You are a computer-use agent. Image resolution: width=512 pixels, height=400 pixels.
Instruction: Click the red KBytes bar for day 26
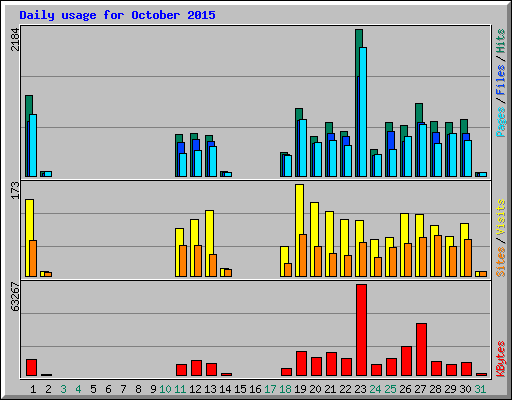pyautogui.click(x=406, y=361)
